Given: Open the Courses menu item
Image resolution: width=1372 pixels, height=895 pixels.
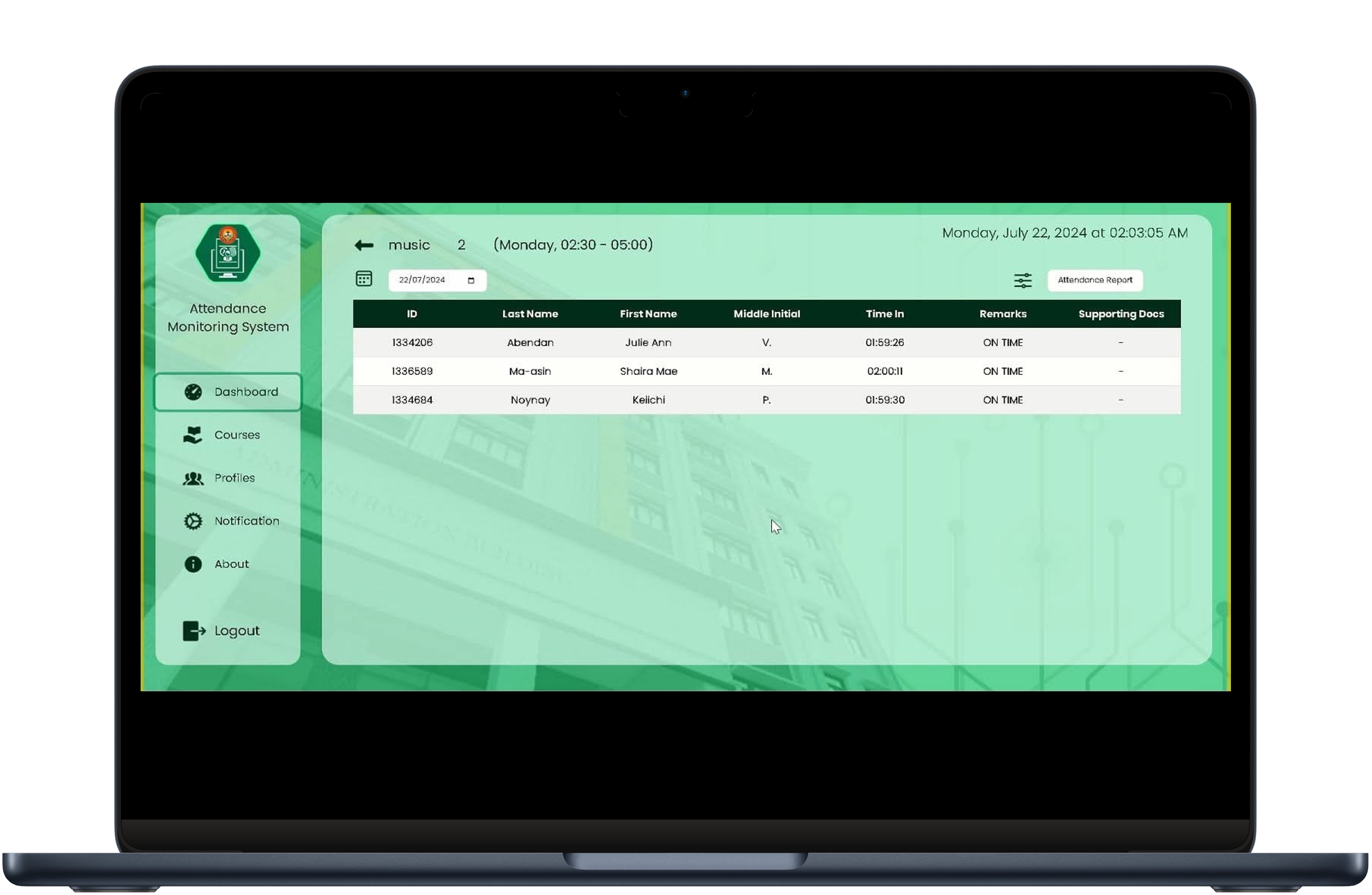Looking at the screenshot, I should coord(237,436).
